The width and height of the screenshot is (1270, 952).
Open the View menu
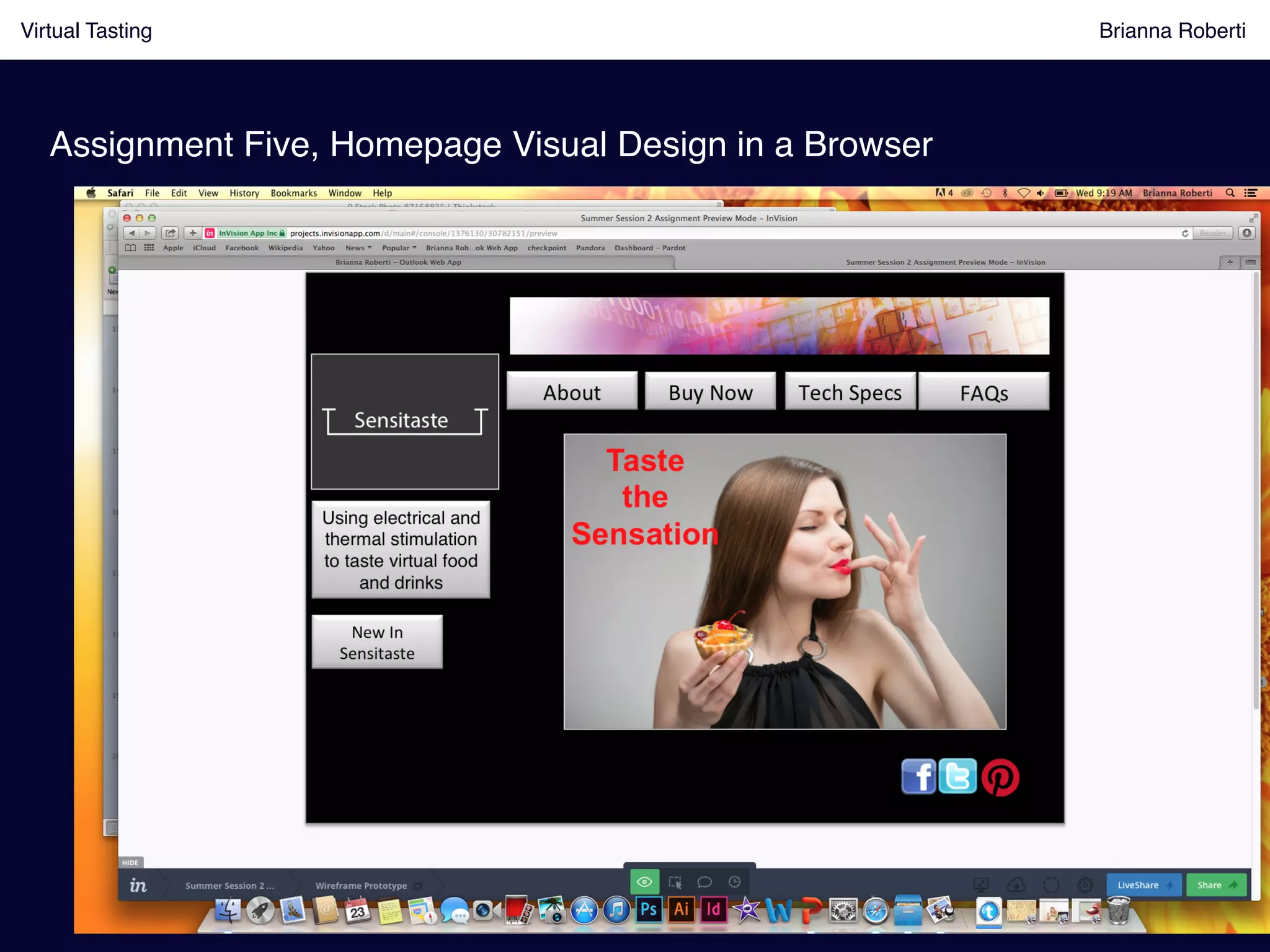tap(208, 193)
